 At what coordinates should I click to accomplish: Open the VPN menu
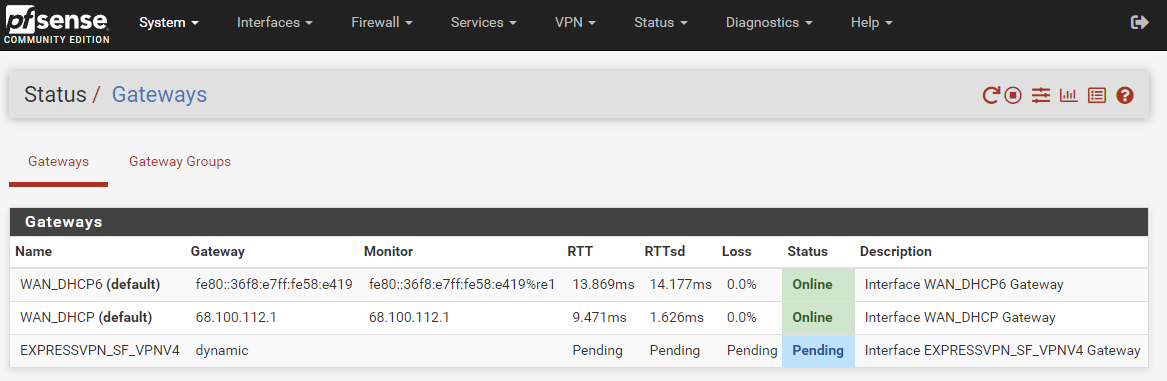[x=575, y=22]
